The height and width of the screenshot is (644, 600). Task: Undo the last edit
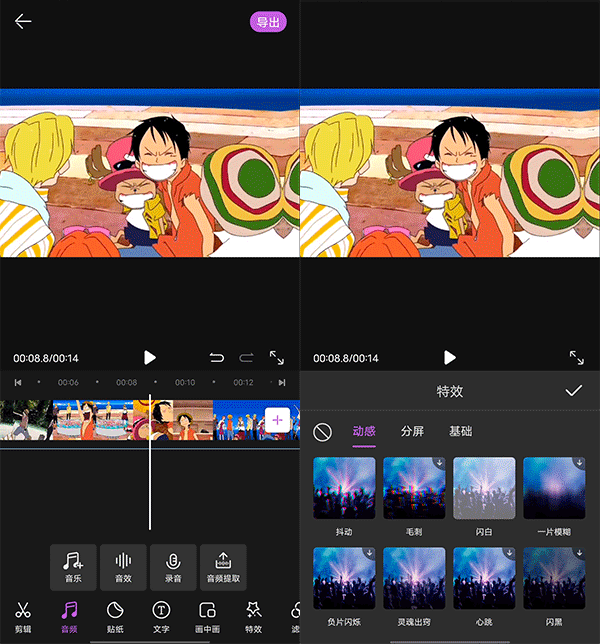coord(217,357)
